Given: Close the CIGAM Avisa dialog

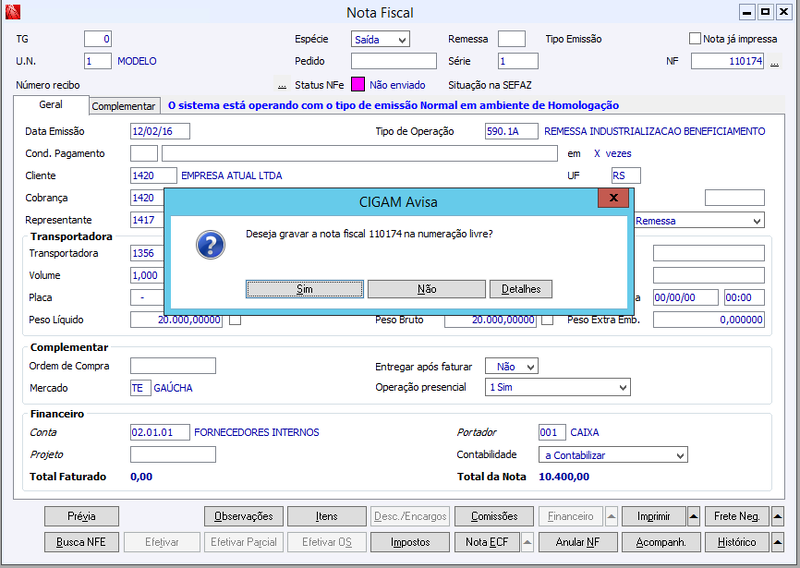Looking at the screenshot, I should pos(614,198).
